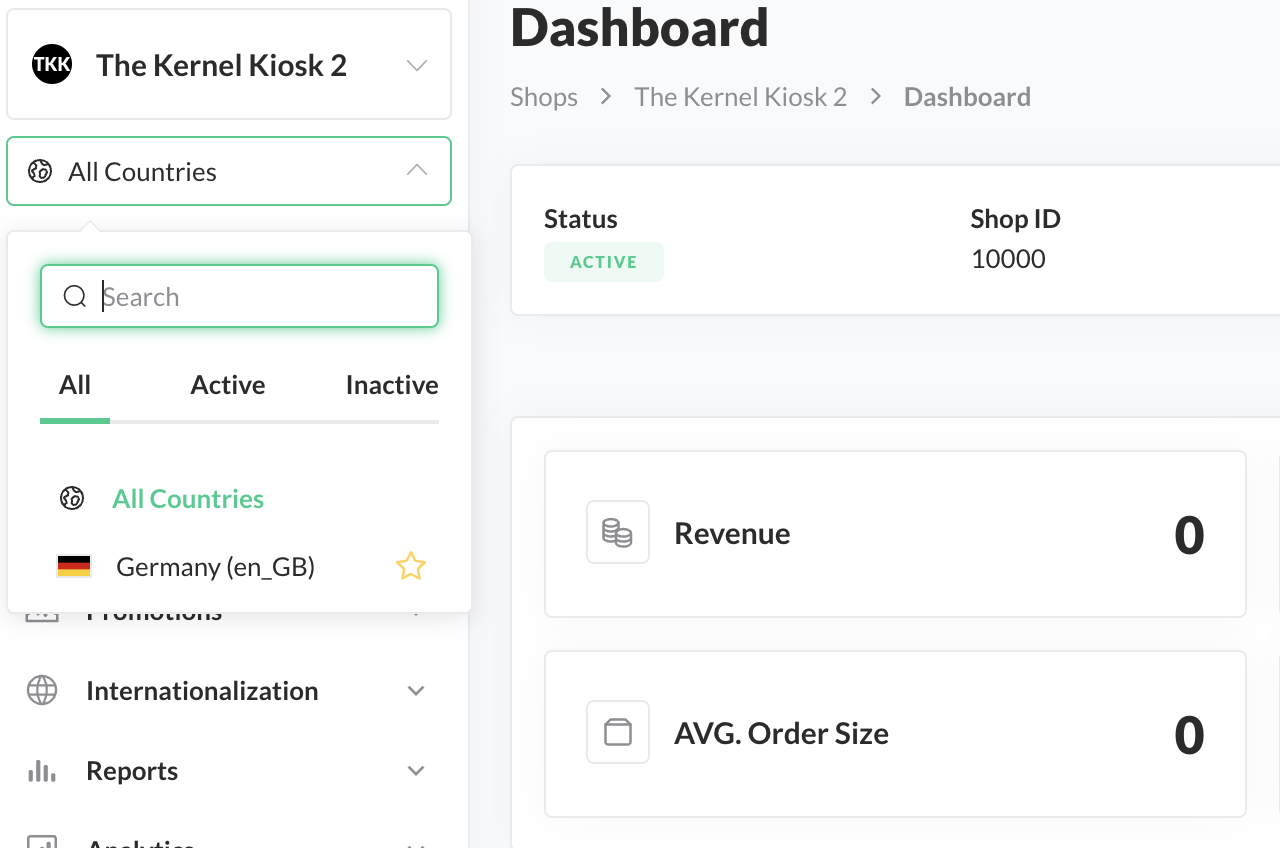Expand the Internationalization menu section

(x=417, y=691)
